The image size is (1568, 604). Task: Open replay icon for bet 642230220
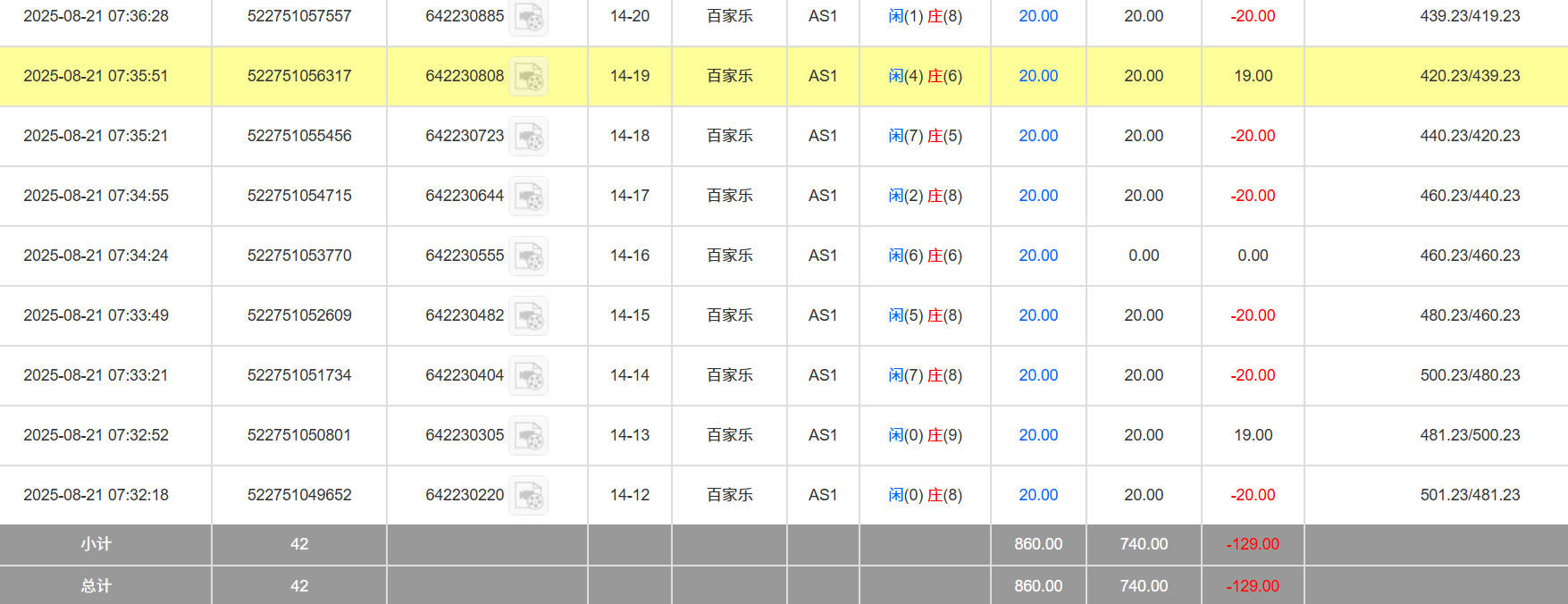click(529, 496)
